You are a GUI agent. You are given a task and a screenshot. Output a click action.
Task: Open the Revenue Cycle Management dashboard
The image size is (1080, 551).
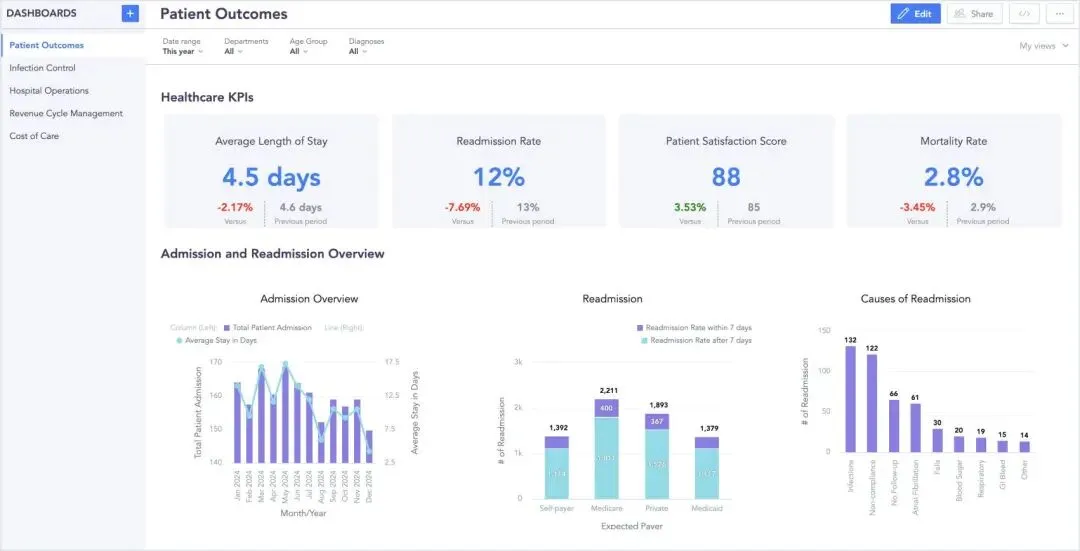(66, 114)
